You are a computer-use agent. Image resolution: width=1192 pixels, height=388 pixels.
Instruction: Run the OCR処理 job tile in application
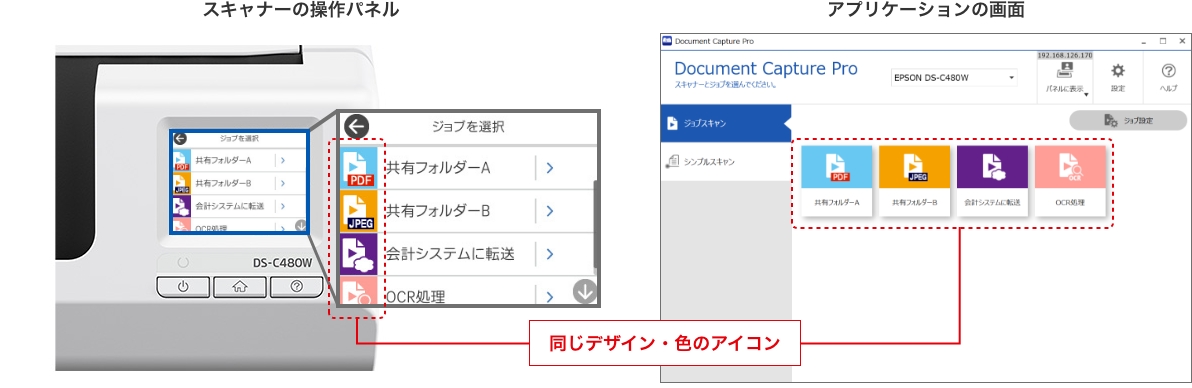[1070, 180]
